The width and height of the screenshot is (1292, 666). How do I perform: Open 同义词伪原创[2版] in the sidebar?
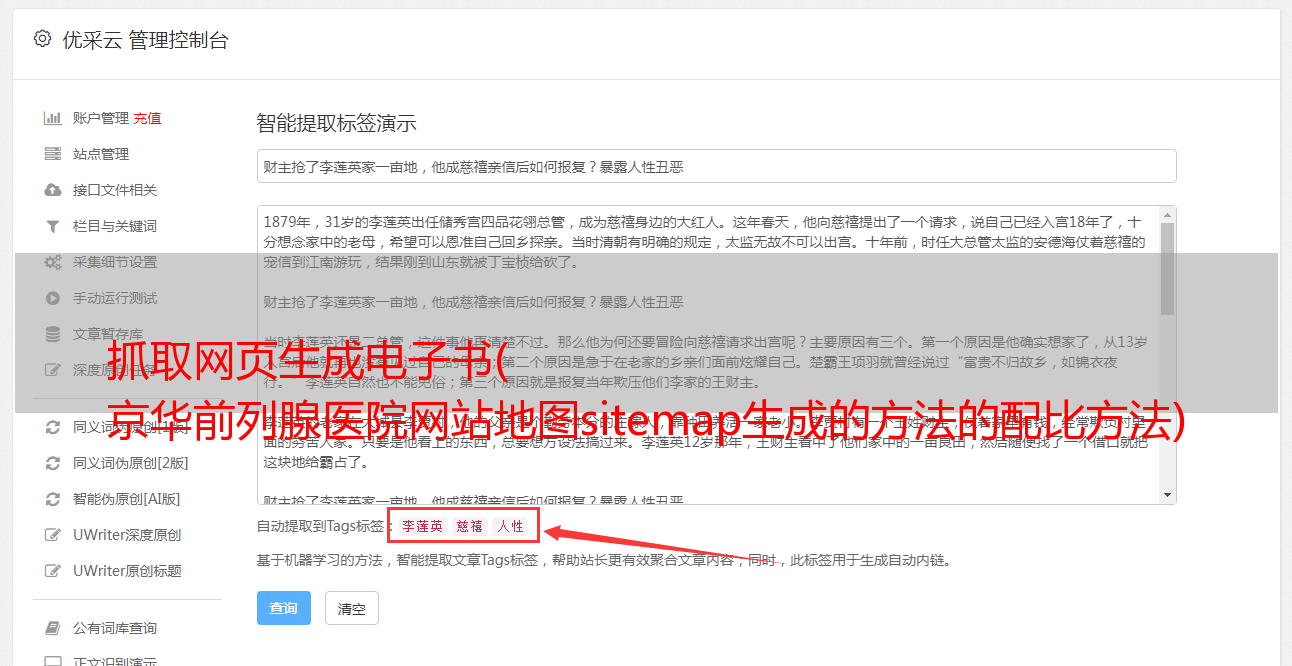pyautogui.click(x=130, y=463)
